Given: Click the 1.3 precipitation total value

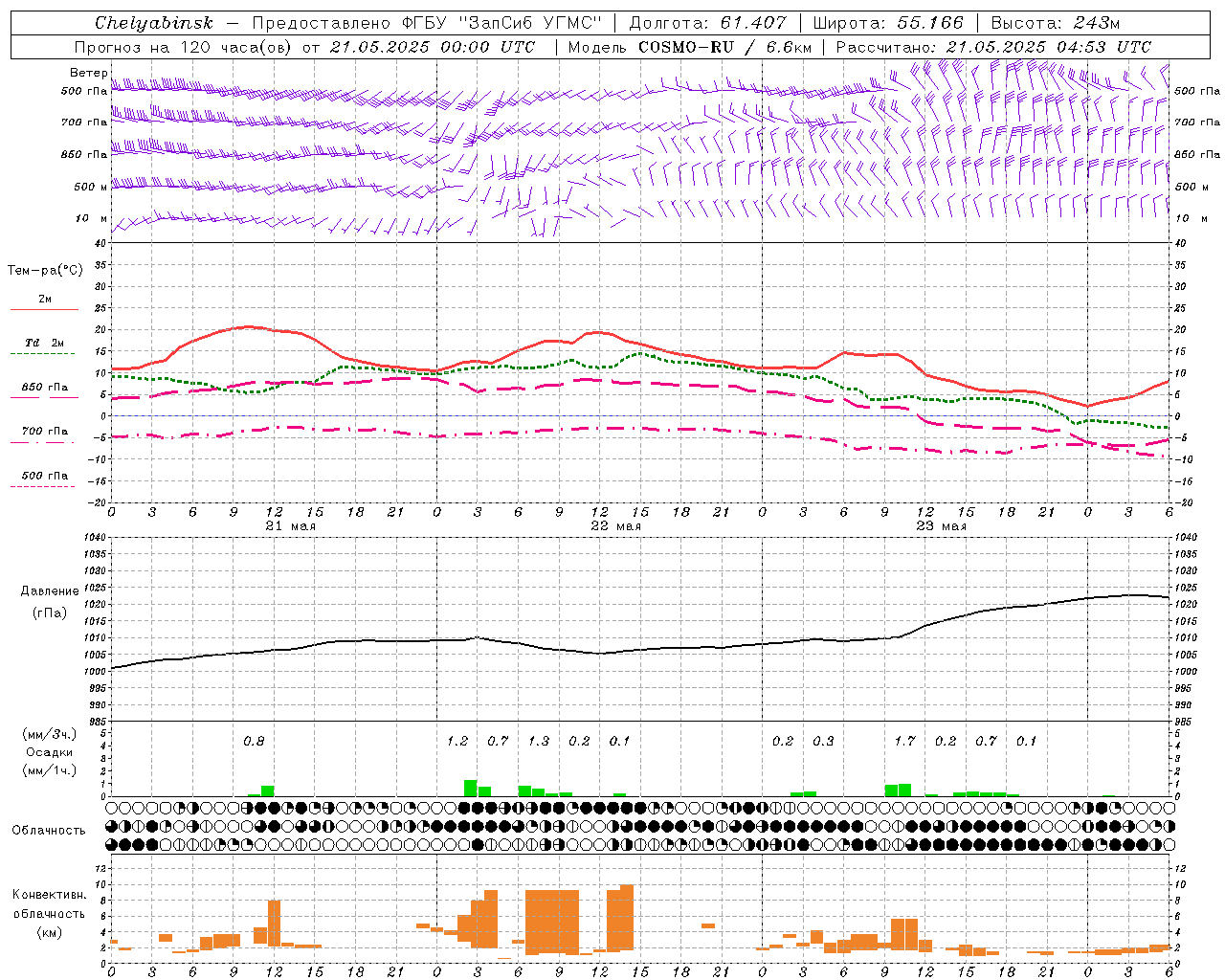Looking at the screenshot, I should point(539,742).
